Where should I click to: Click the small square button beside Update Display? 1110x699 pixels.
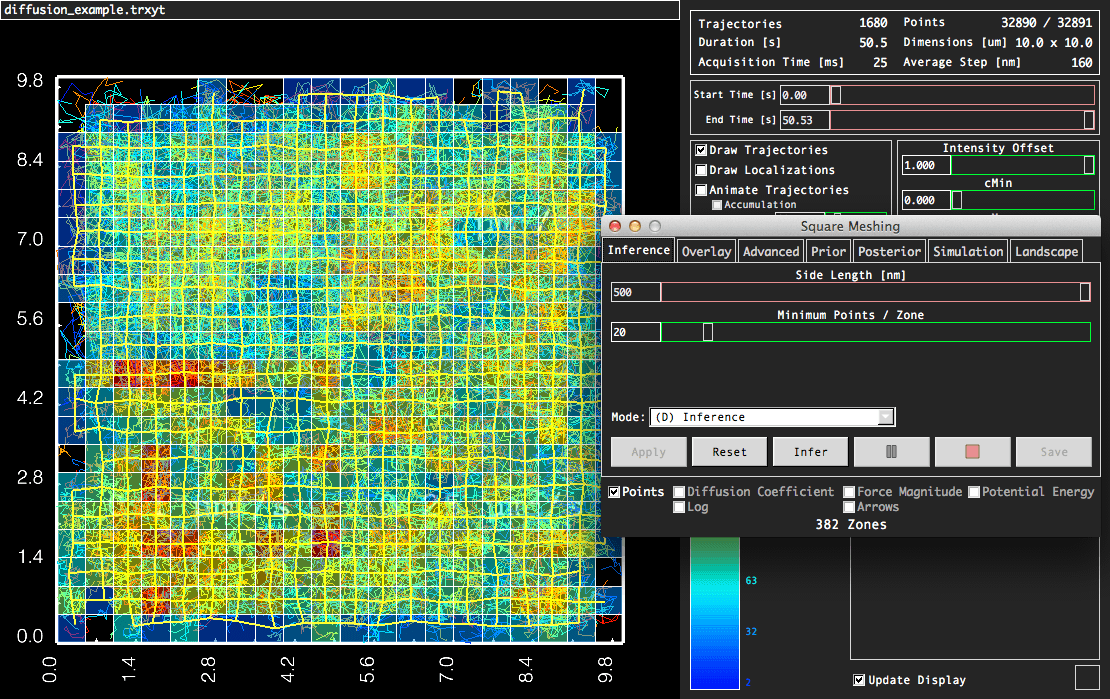1086,677
